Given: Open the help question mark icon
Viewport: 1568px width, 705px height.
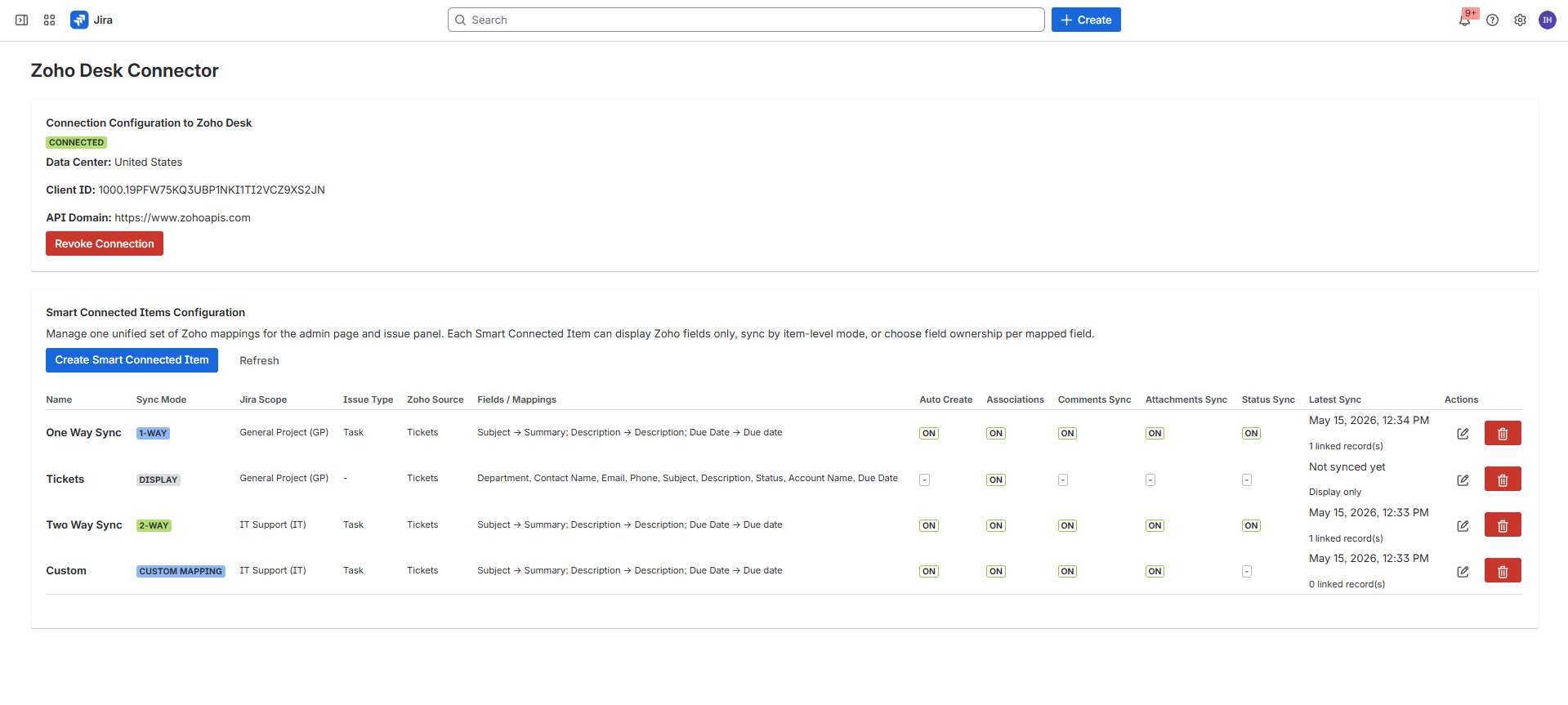Looking at the screenshot, I should pos(1492,20).
